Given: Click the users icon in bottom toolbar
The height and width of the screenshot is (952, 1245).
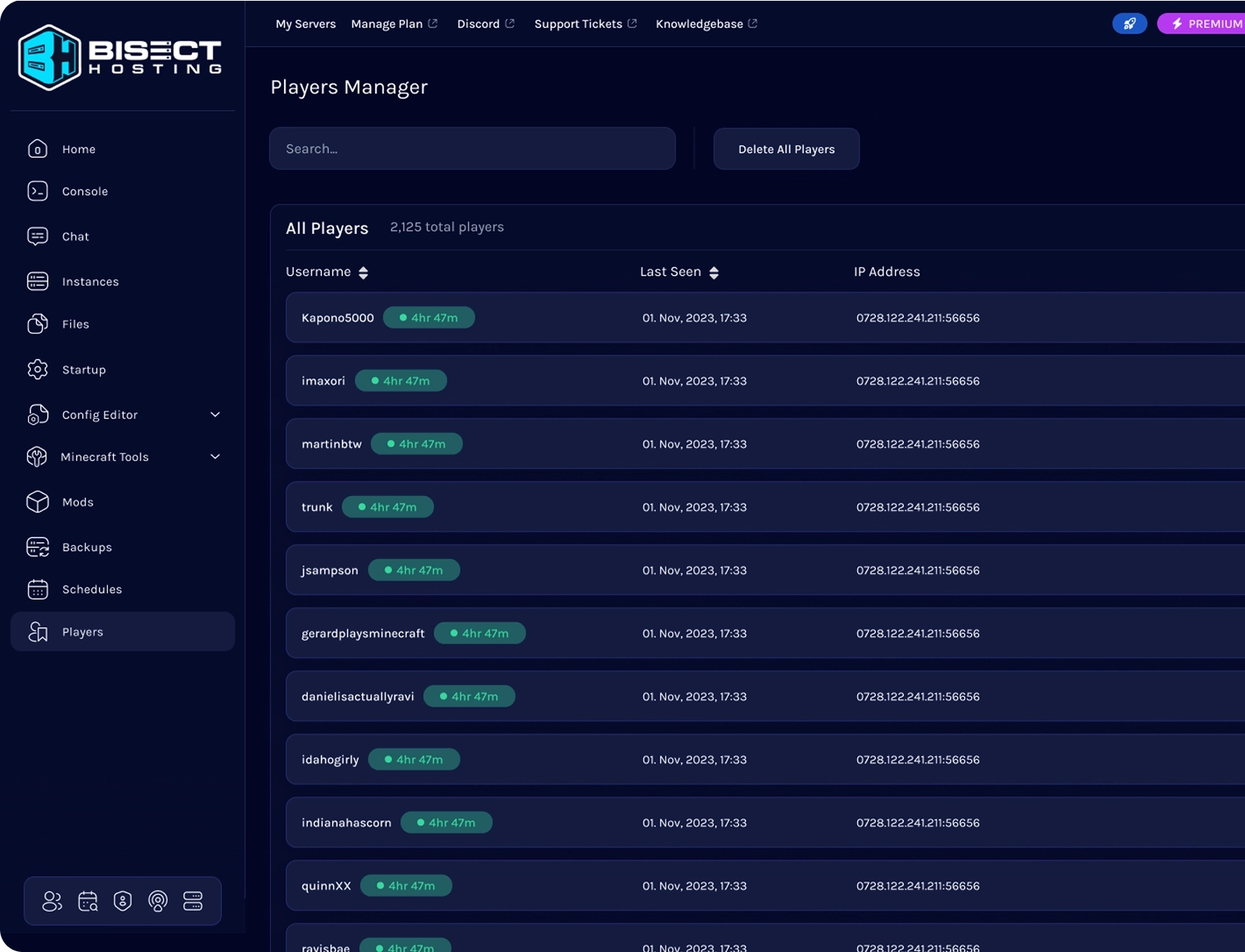Looking at the screenshot, I should [x=52, y=901].
